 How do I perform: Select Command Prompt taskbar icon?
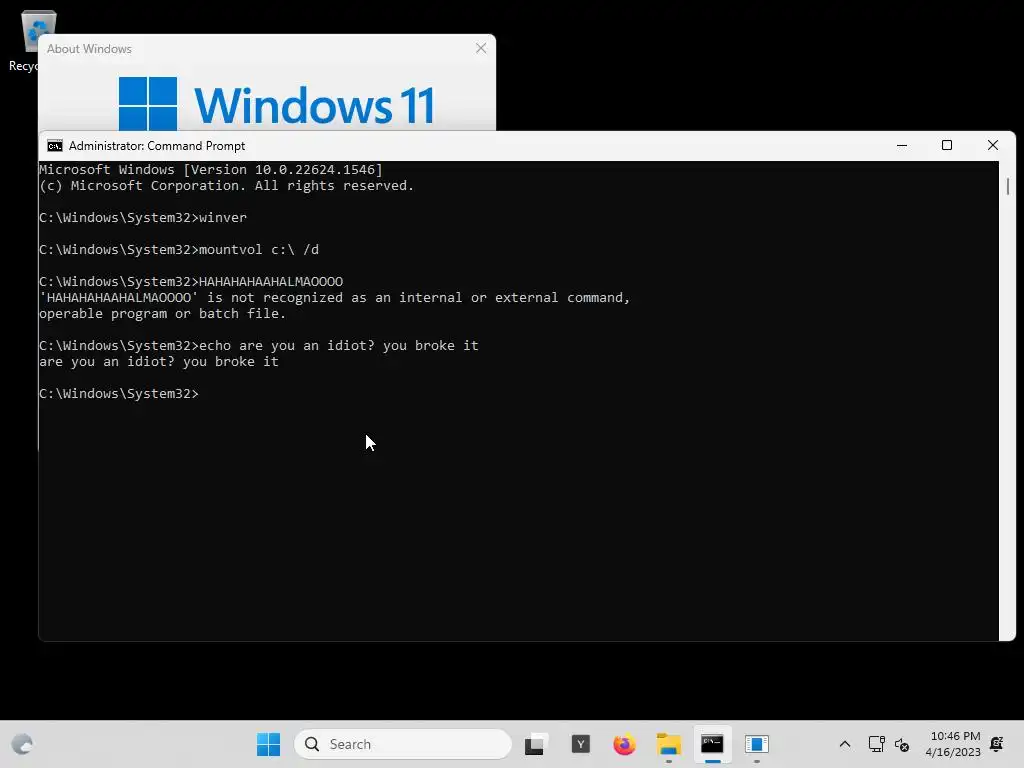coord(712,744)
